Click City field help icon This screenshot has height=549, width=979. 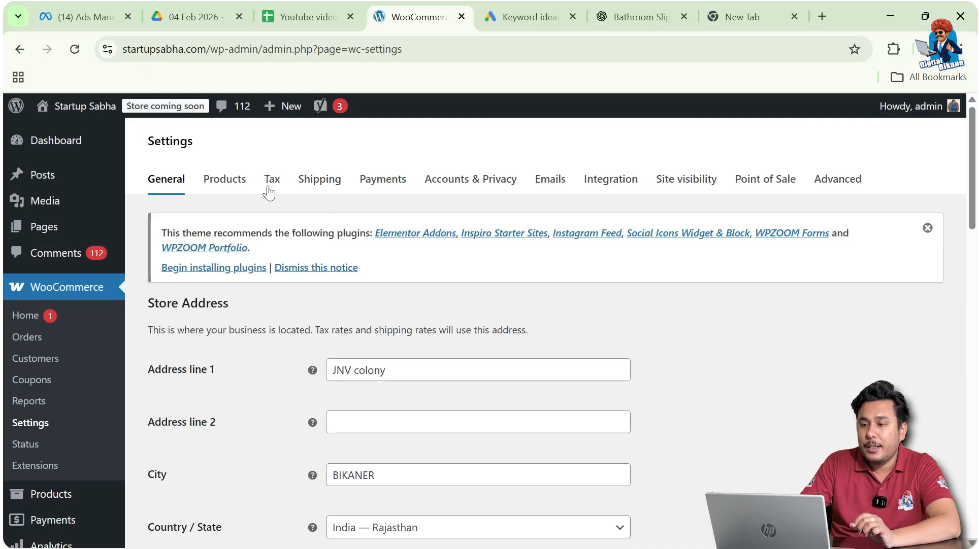[x=312, y=475]
